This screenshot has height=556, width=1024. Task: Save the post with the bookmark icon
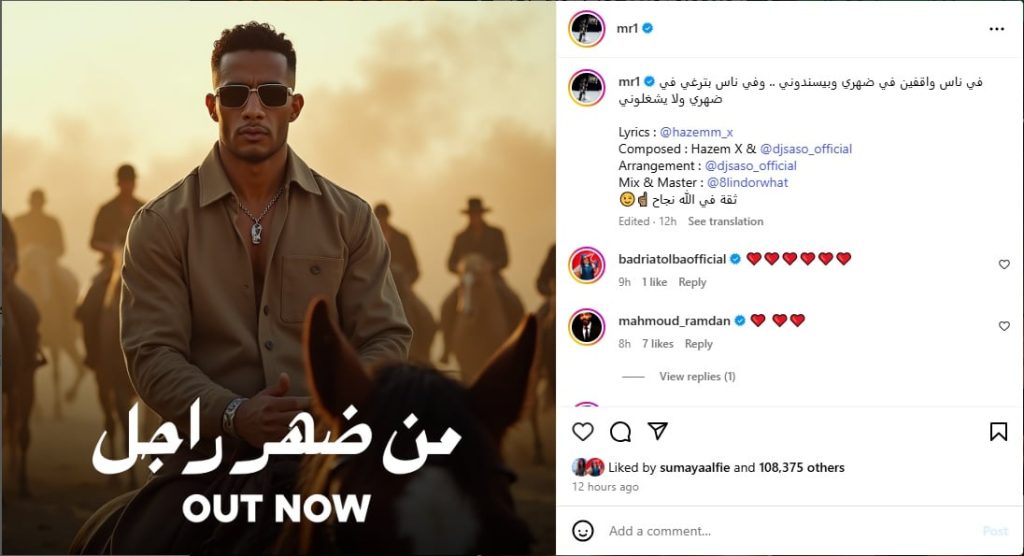(x=998, y=431)
